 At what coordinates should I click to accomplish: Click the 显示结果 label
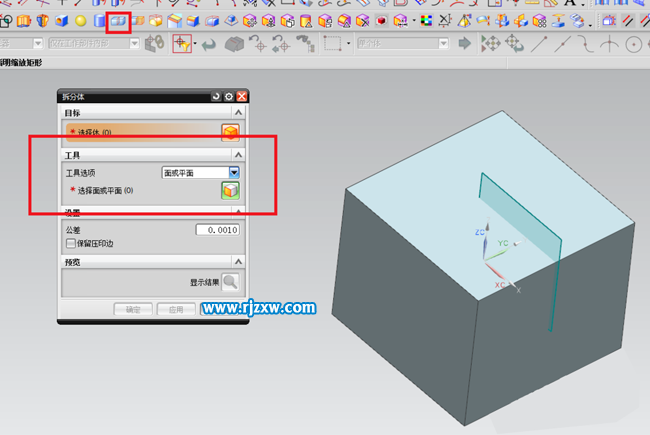204,282
